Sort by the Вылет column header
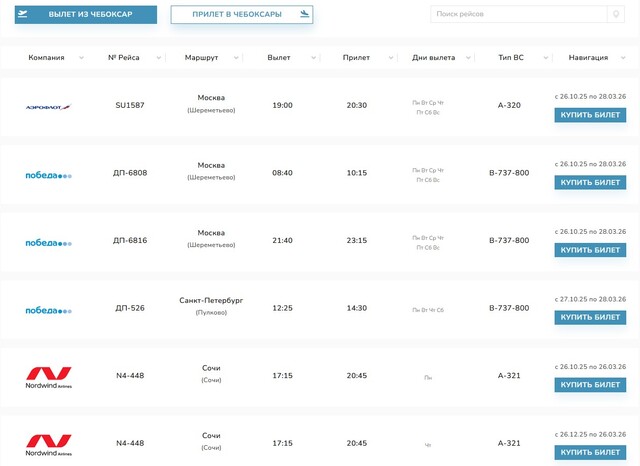 (x=279, y=58)
